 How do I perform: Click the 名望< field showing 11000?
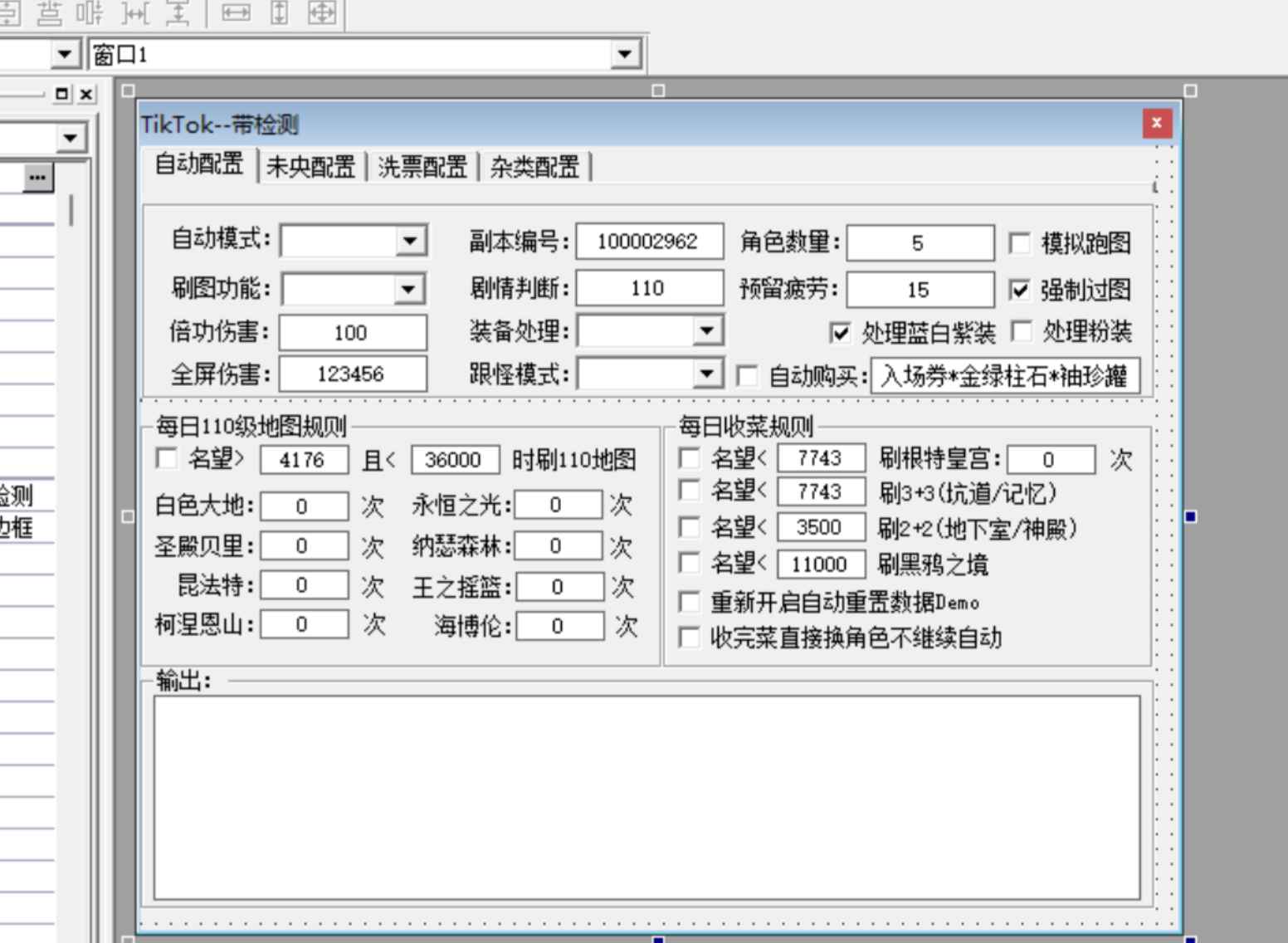coord(822,564)
